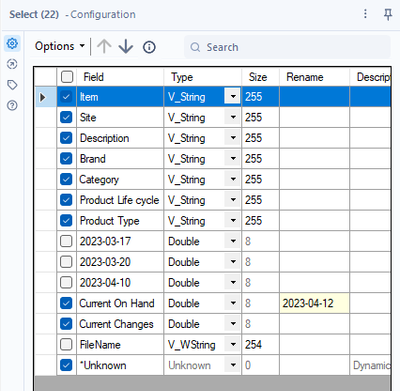Move selected field up with arrow
Image resolution: width=400 pixels, height=391 pixels.
point(104,47)
